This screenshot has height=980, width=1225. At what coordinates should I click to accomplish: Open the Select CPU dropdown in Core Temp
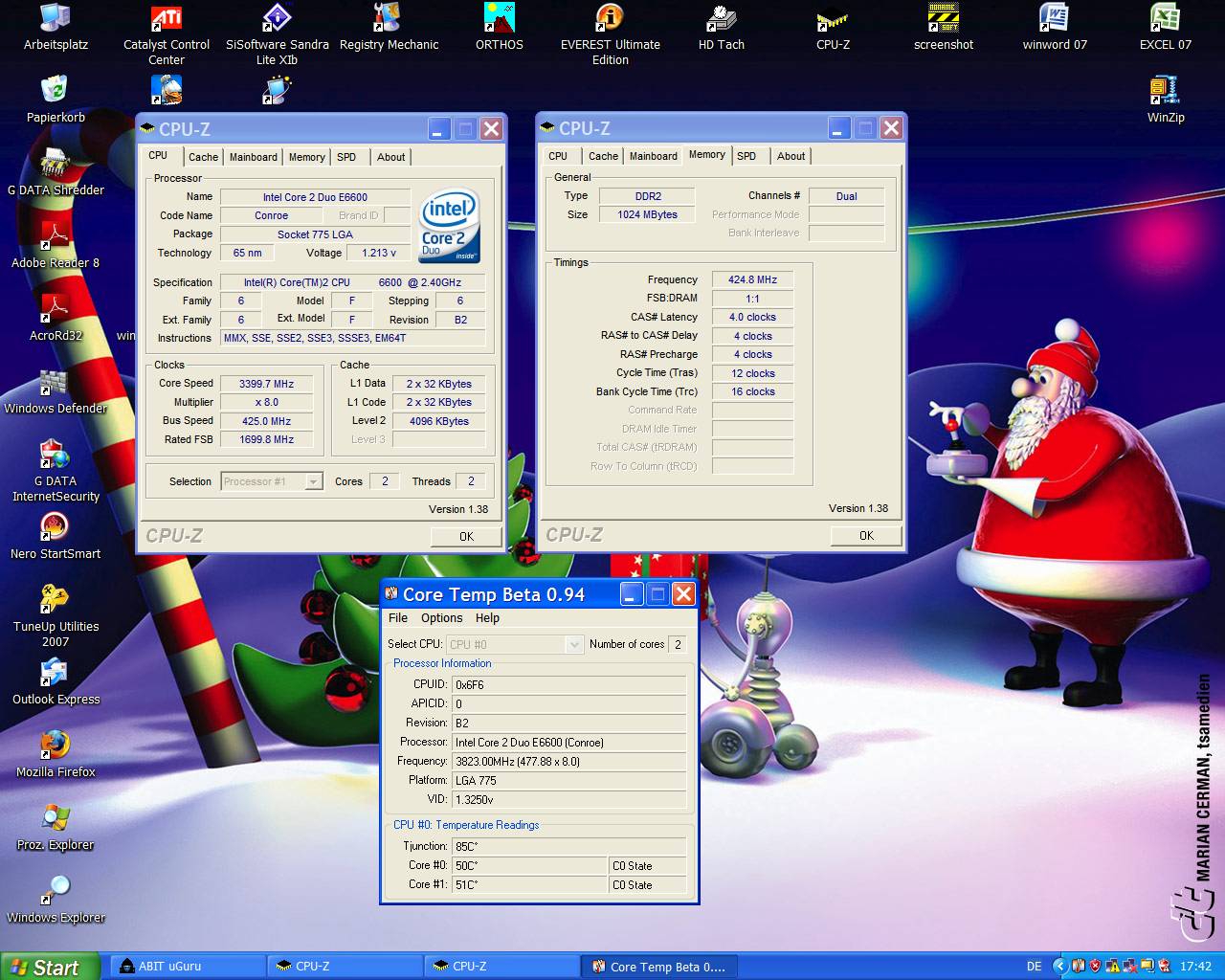[515, 644]
